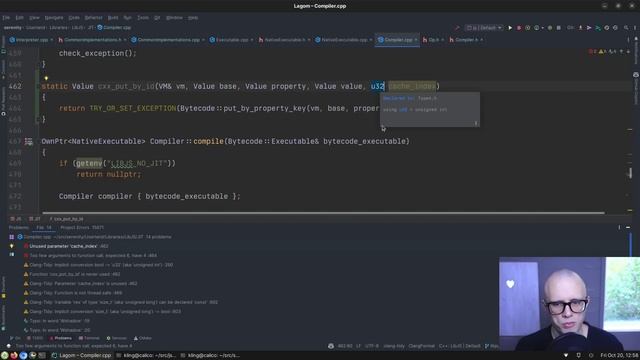The width and height of the screenshot is (640, 360).
Task: Click the clang-tidy status bar entry
Action: [394, 346]
